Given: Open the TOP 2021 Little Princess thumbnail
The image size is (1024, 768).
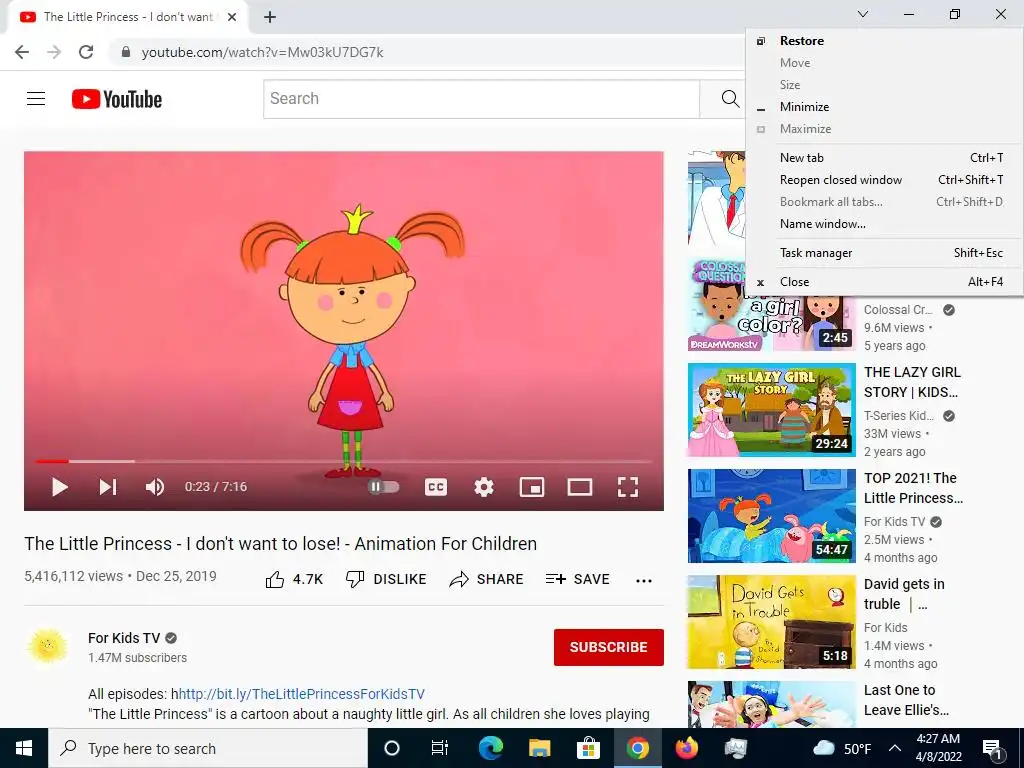Looking at the screenshot, I should pos(771,516).
